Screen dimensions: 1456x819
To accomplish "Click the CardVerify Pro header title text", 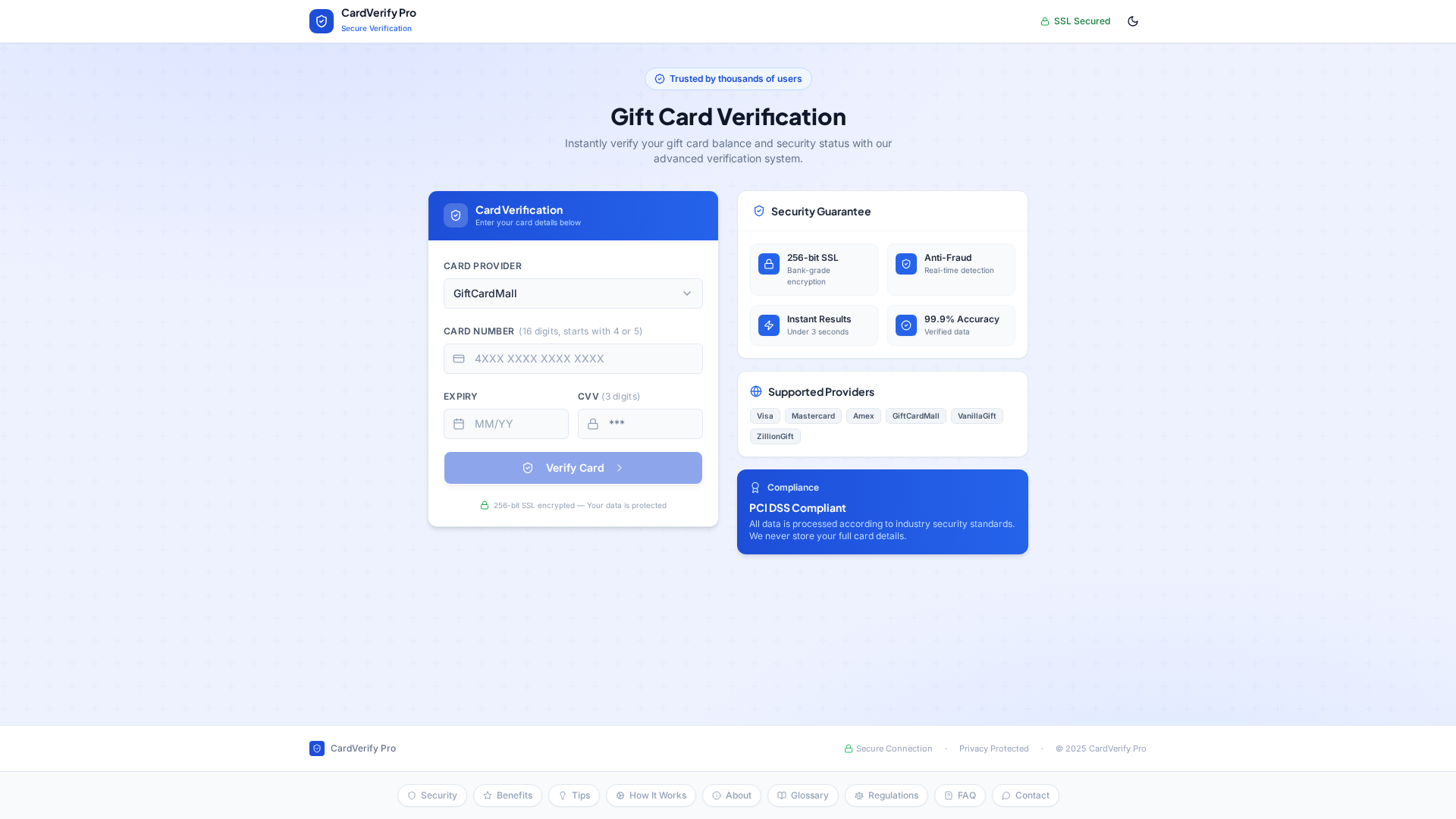I will coord(378,13).
